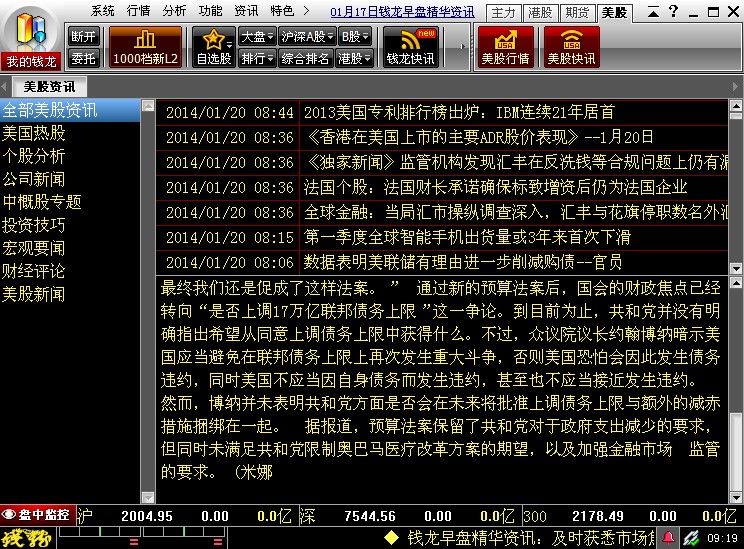744x549 pixels.
Task: Select 美股新闻 category
Action: click(x=33, y=294)
